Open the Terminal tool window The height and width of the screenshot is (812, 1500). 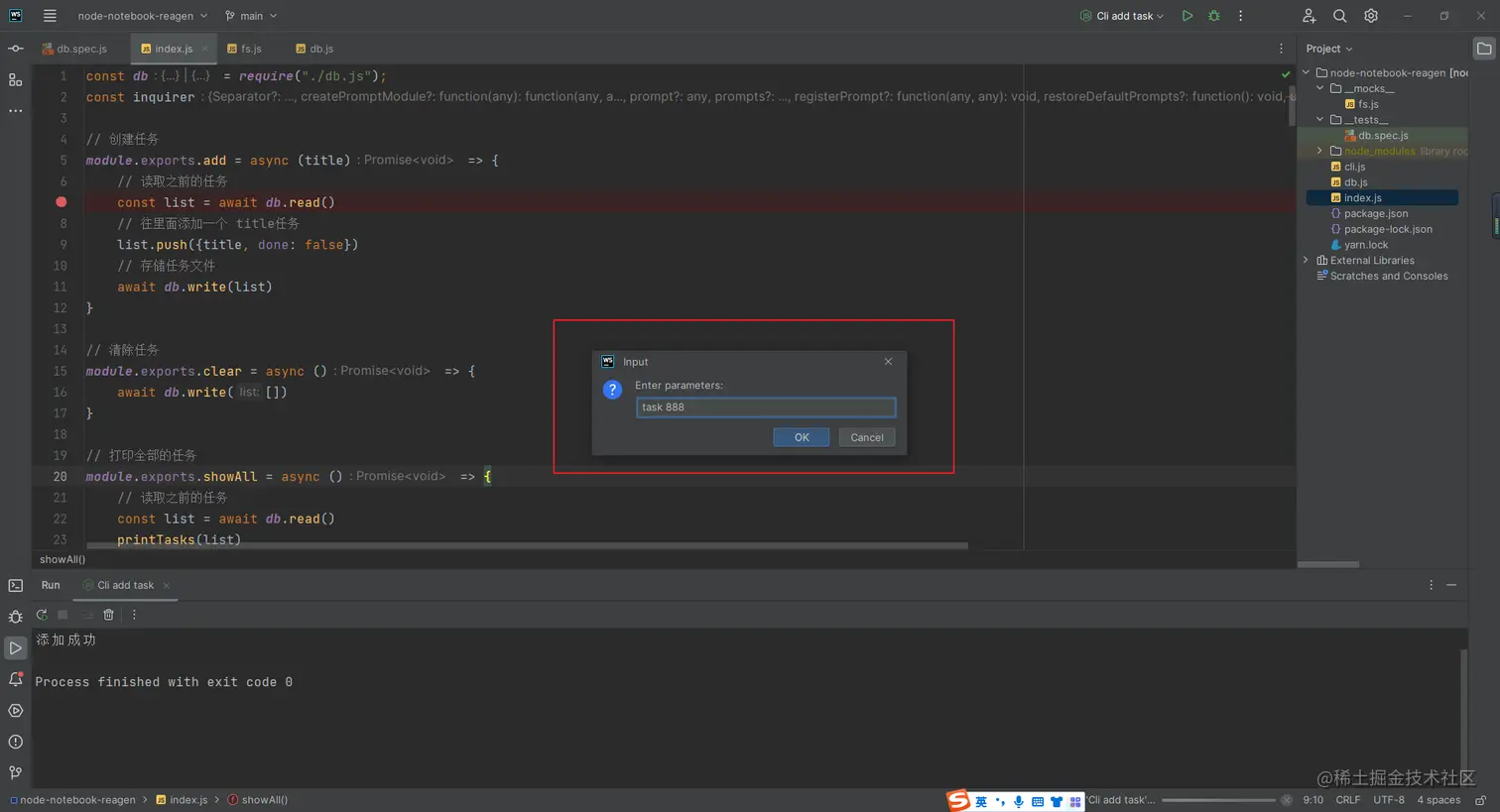(x=16, y=586)
